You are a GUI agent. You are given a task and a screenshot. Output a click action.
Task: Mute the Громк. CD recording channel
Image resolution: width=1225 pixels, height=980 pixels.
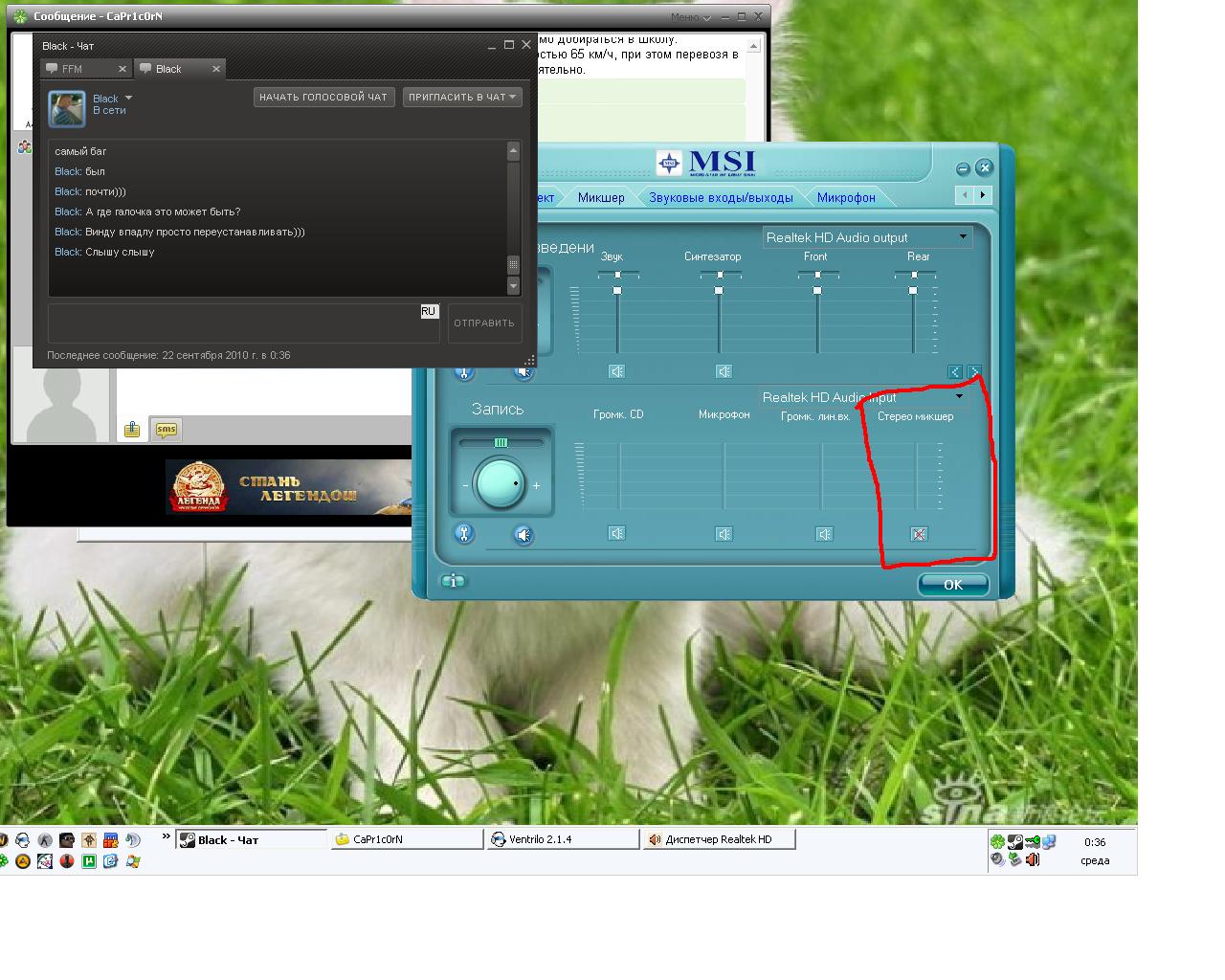617,533
